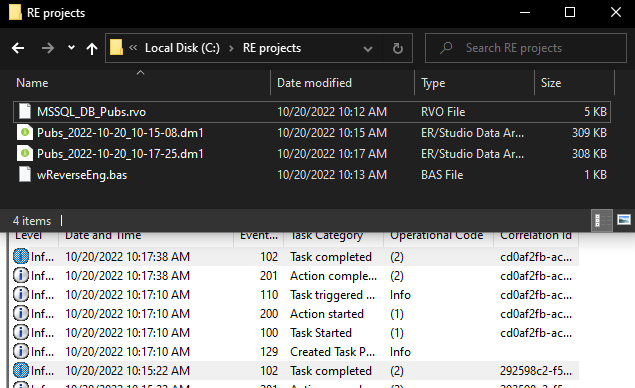Click the RVO File type cell
Image resolution: width=635 pixels, height=388 pixels.
pos(443,112)
